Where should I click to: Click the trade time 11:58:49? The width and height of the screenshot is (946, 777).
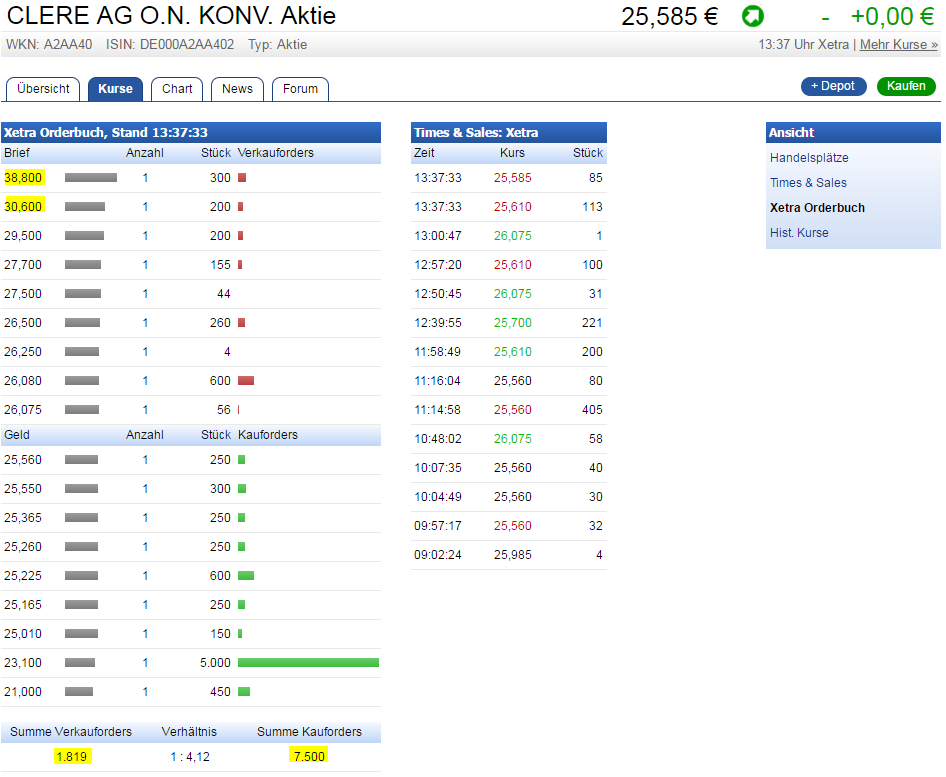click(438, 352)
